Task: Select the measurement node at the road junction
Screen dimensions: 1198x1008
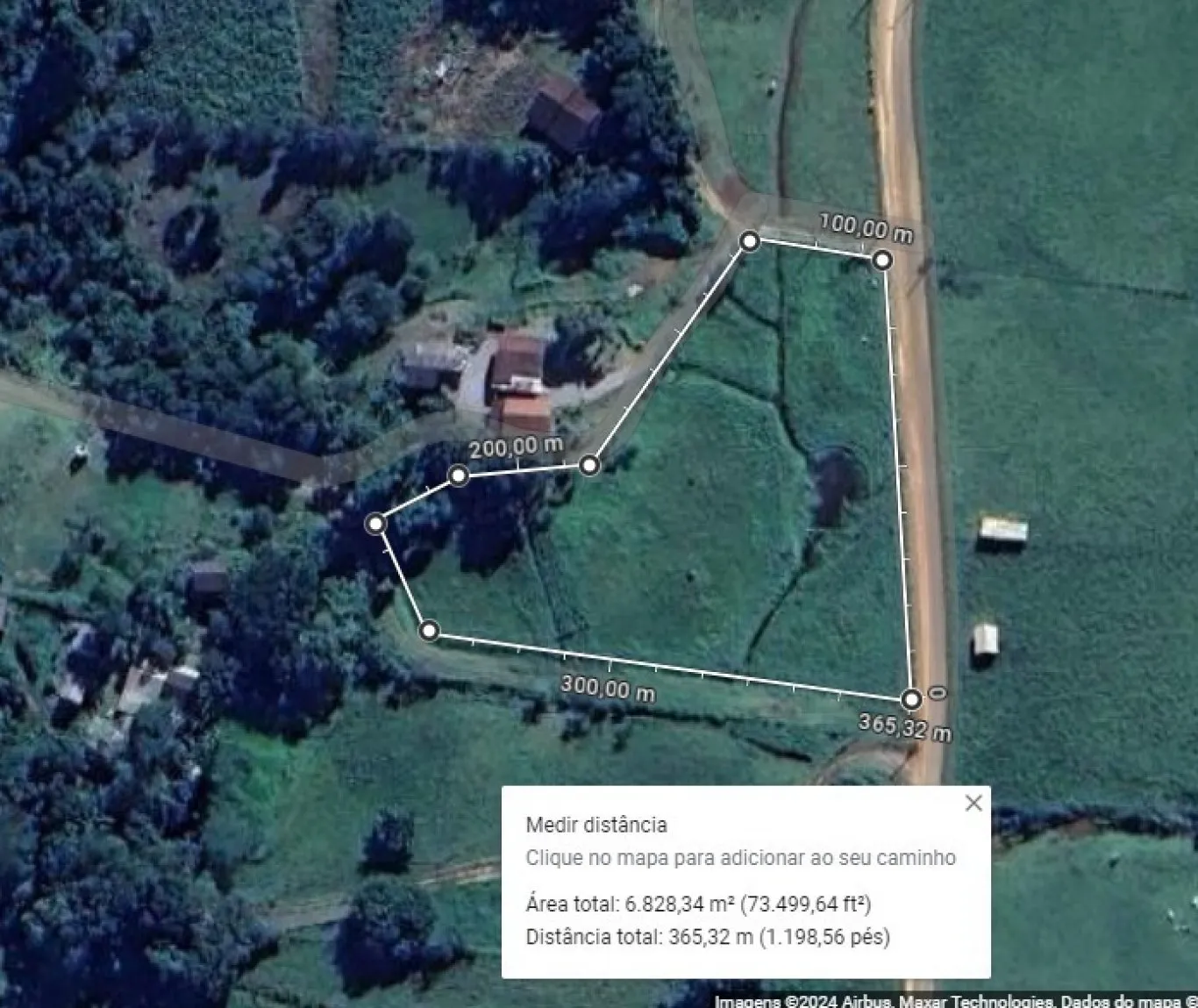Action: [750, 240]
